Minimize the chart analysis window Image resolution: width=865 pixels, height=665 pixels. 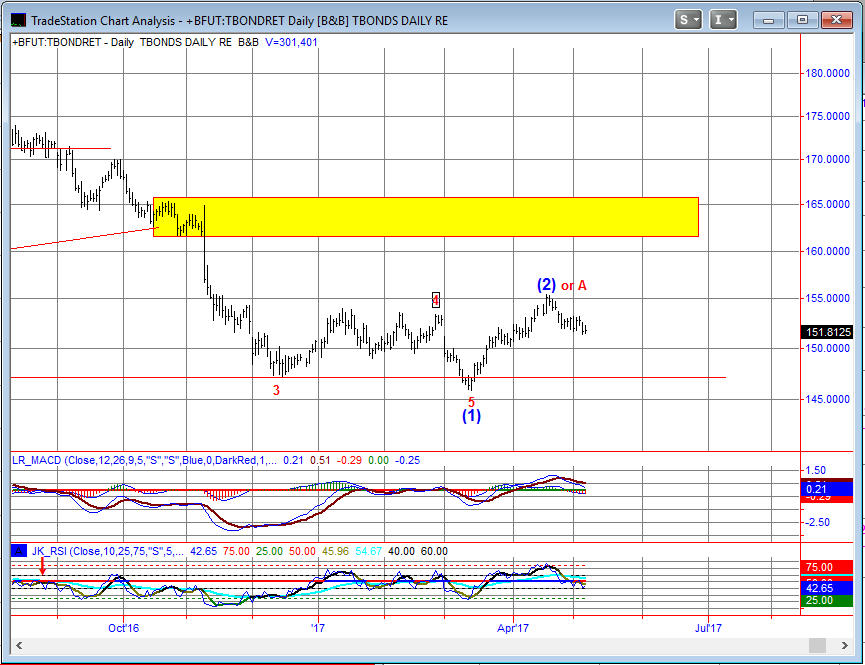pyautogui.click(x=768, y=20)
